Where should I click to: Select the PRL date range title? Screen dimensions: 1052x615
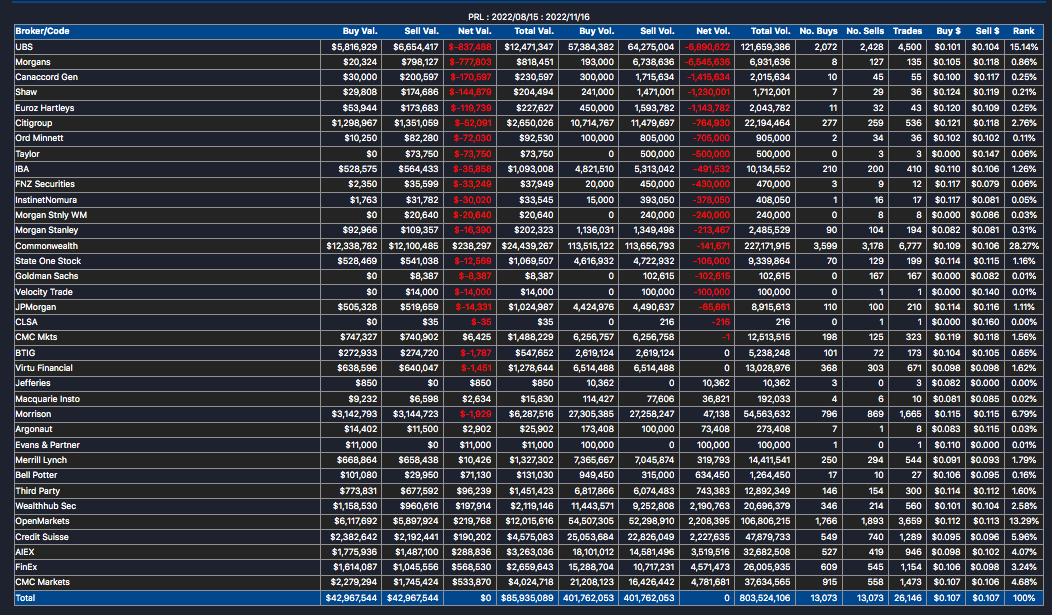pyautogui.click(x=529, y=17)
